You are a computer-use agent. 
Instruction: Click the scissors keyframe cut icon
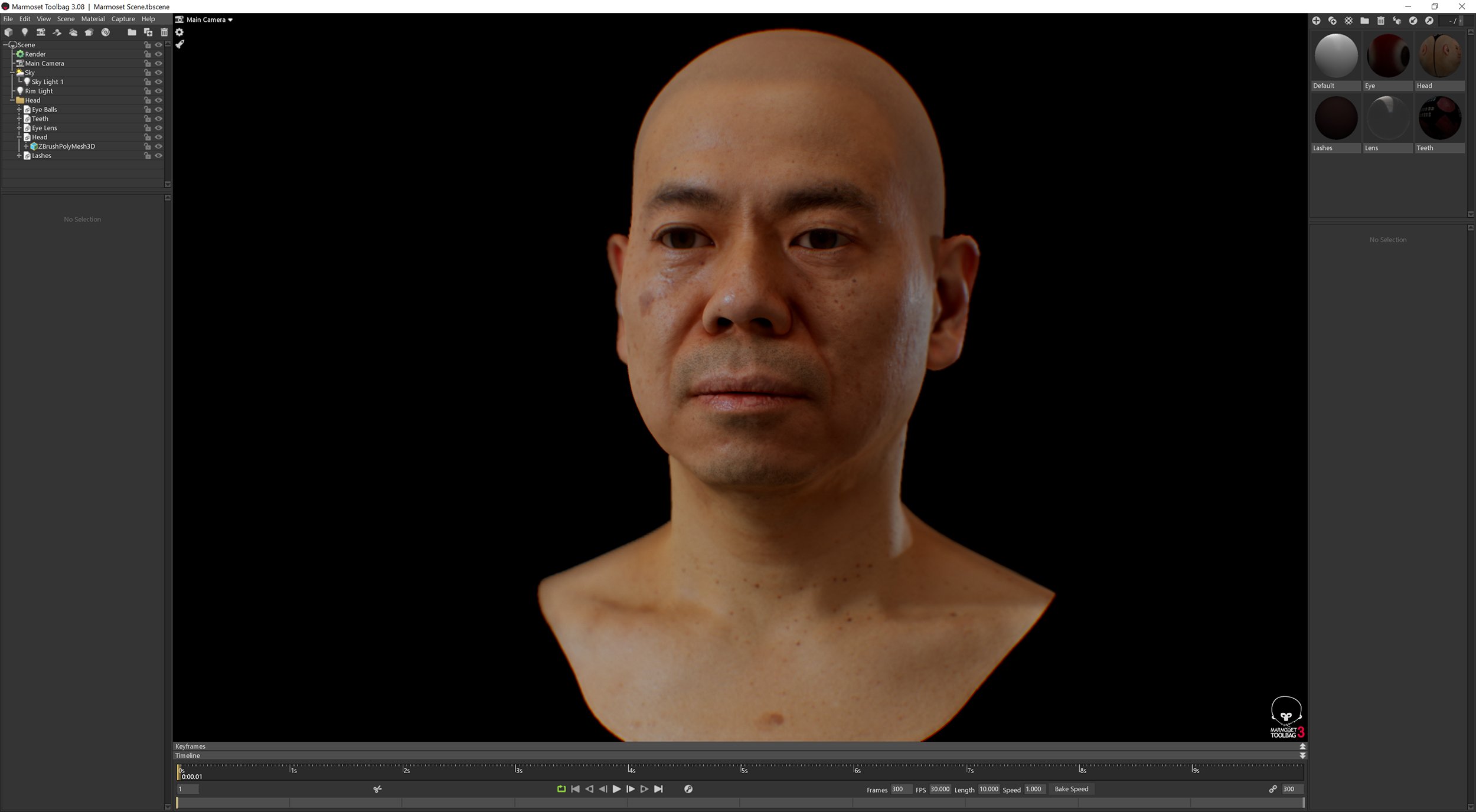(377, 789)
